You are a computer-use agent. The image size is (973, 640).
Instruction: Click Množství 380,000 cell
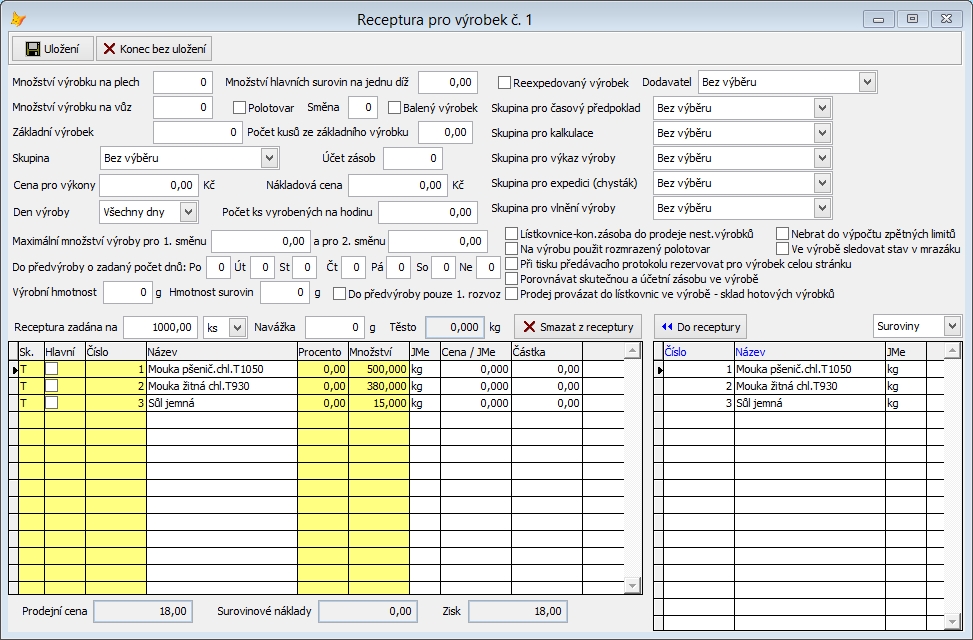(x=379, y=385)
